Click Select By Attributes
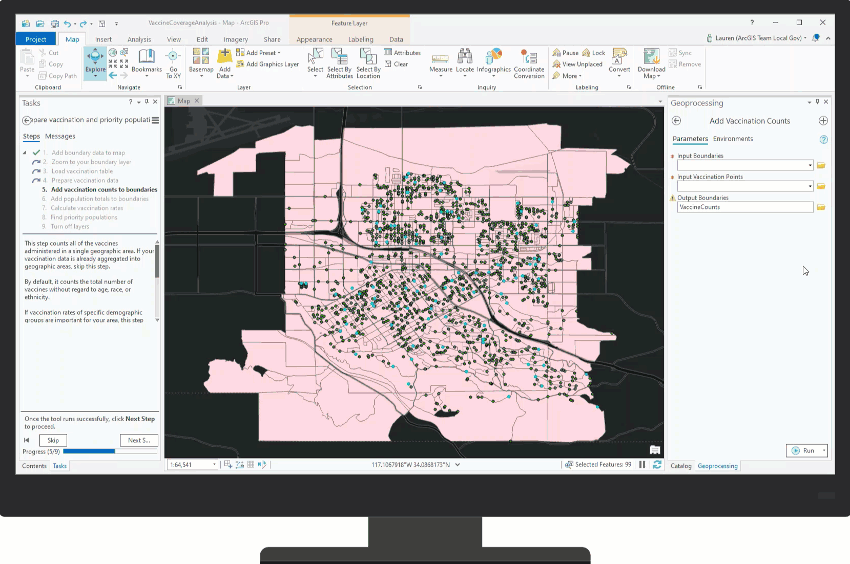This screenshot has height=564, width=850. pyautogui.click(x=339, y=63)
